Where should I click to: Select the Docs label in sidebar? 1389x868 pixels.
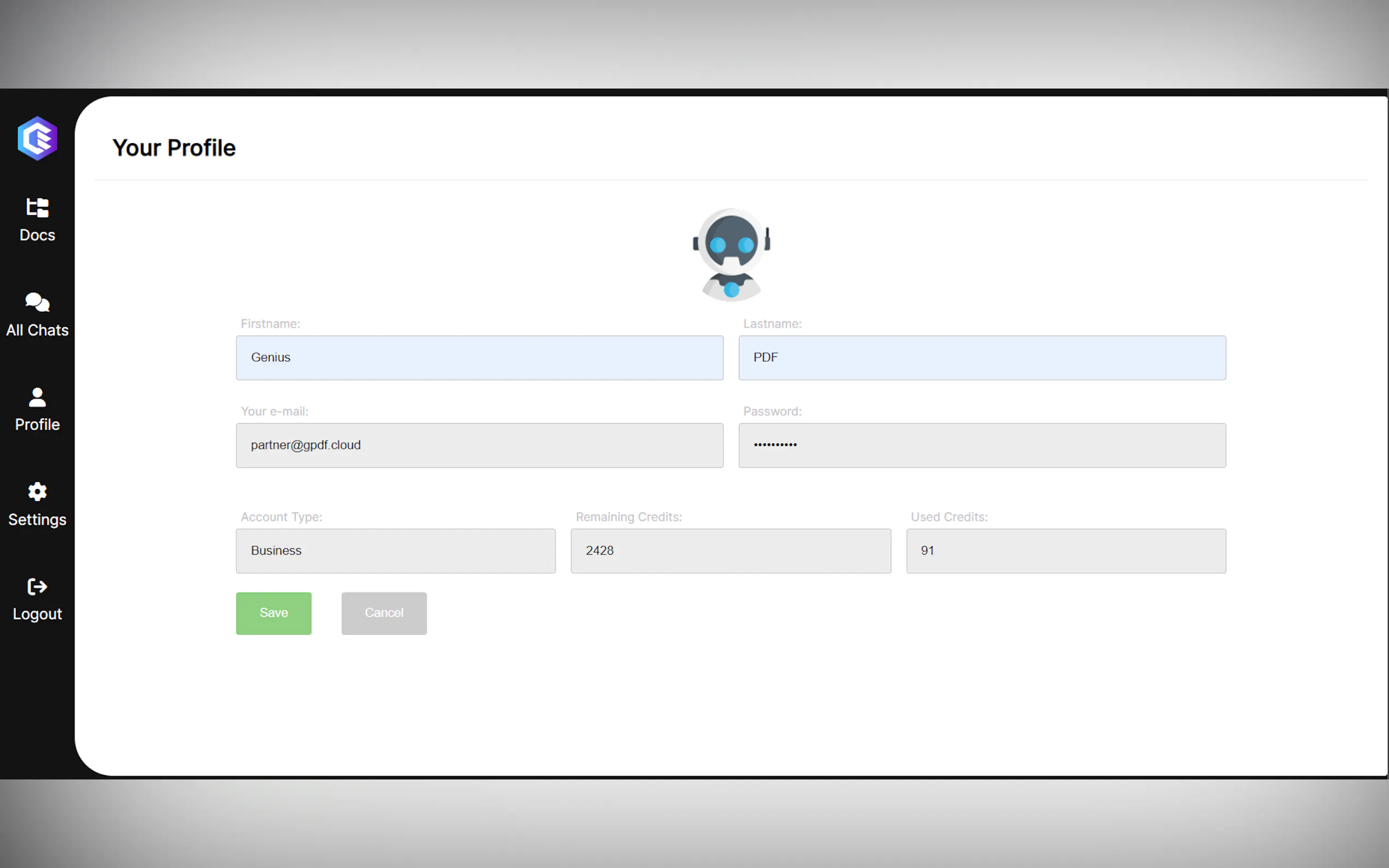tap(37, 235)
